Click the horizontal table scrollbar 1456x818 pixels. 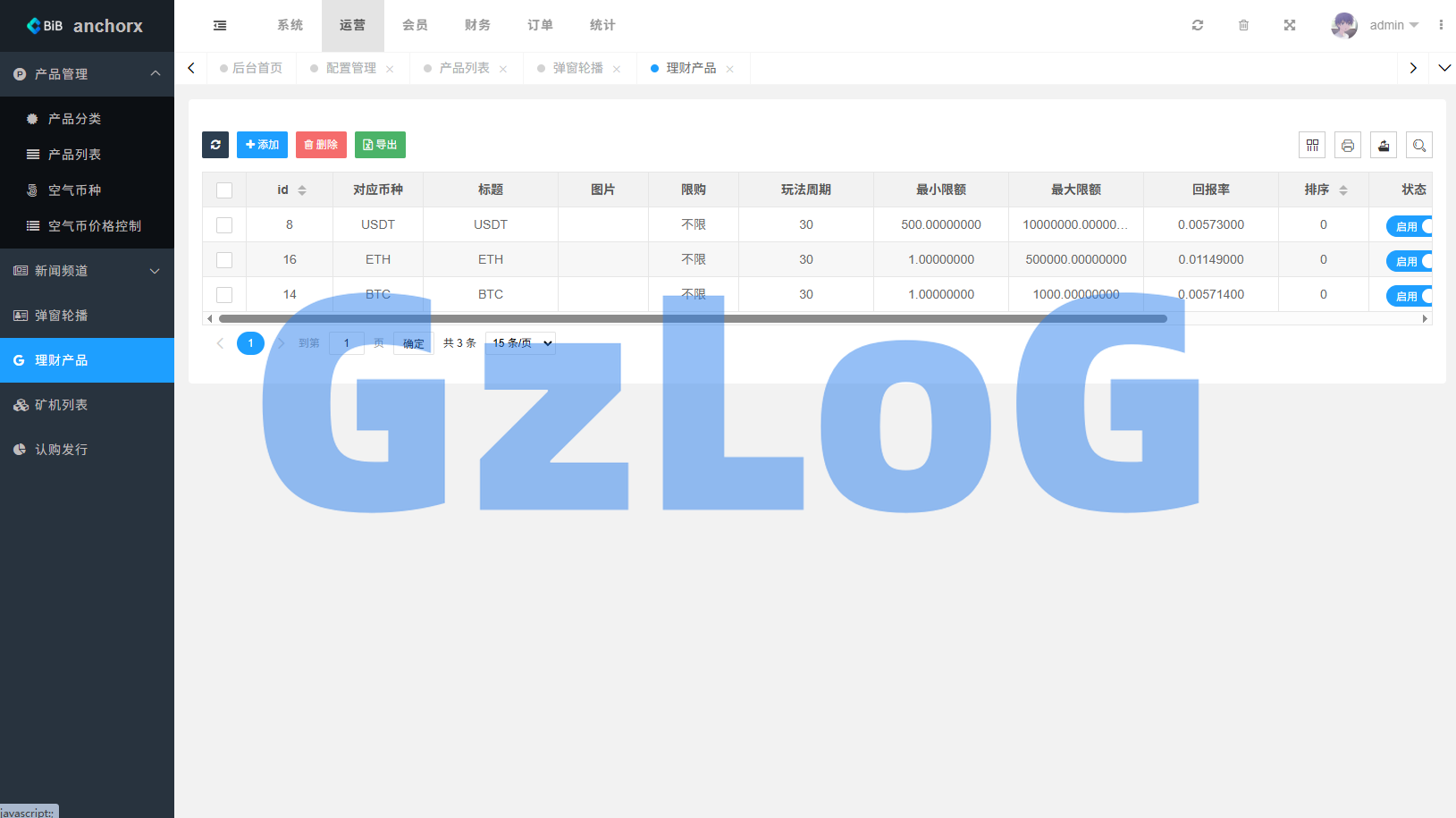click(x=693, y=318)
